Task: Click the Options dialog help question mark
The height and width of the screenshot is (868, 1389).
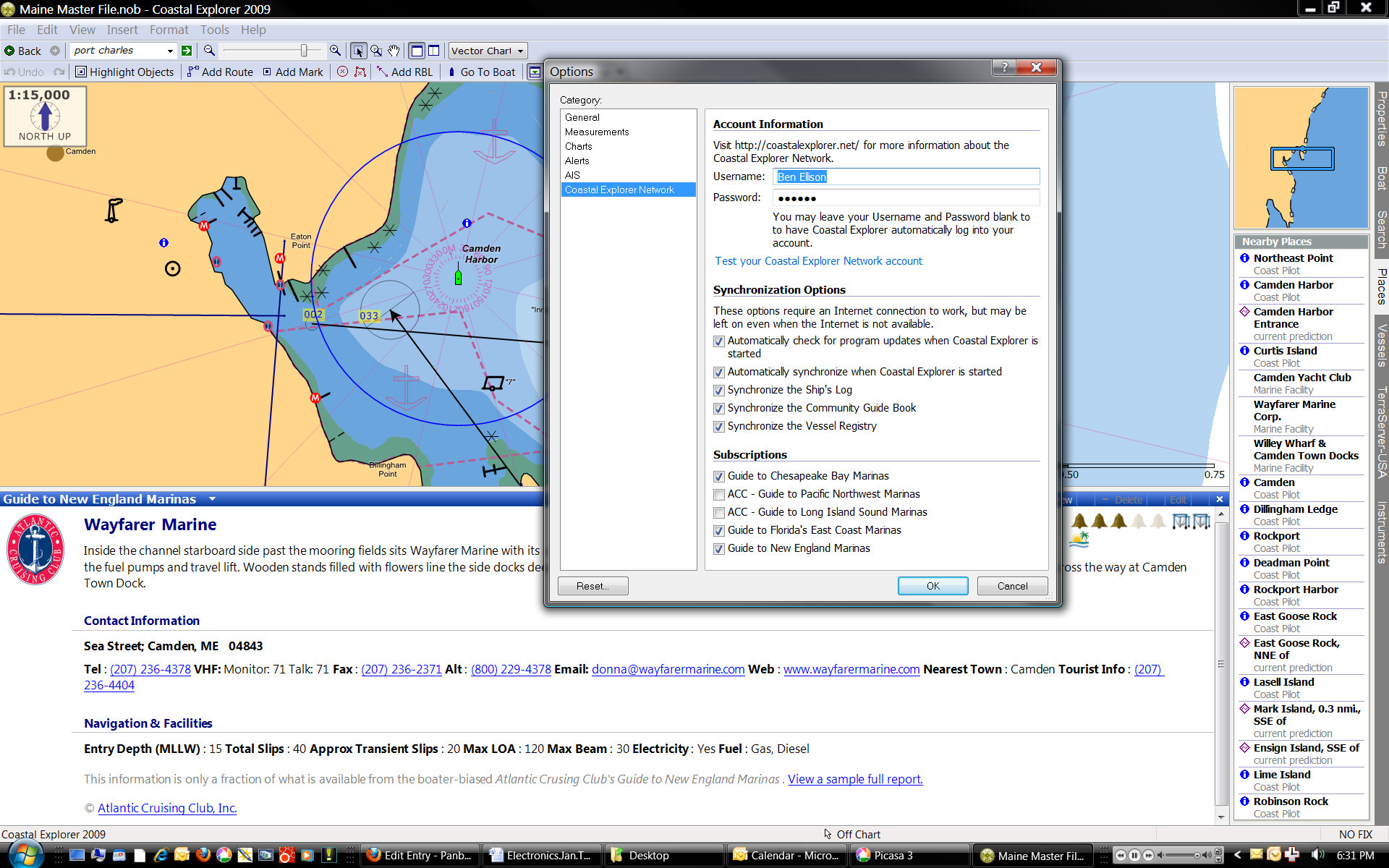Action: [x=1003, y=67]
